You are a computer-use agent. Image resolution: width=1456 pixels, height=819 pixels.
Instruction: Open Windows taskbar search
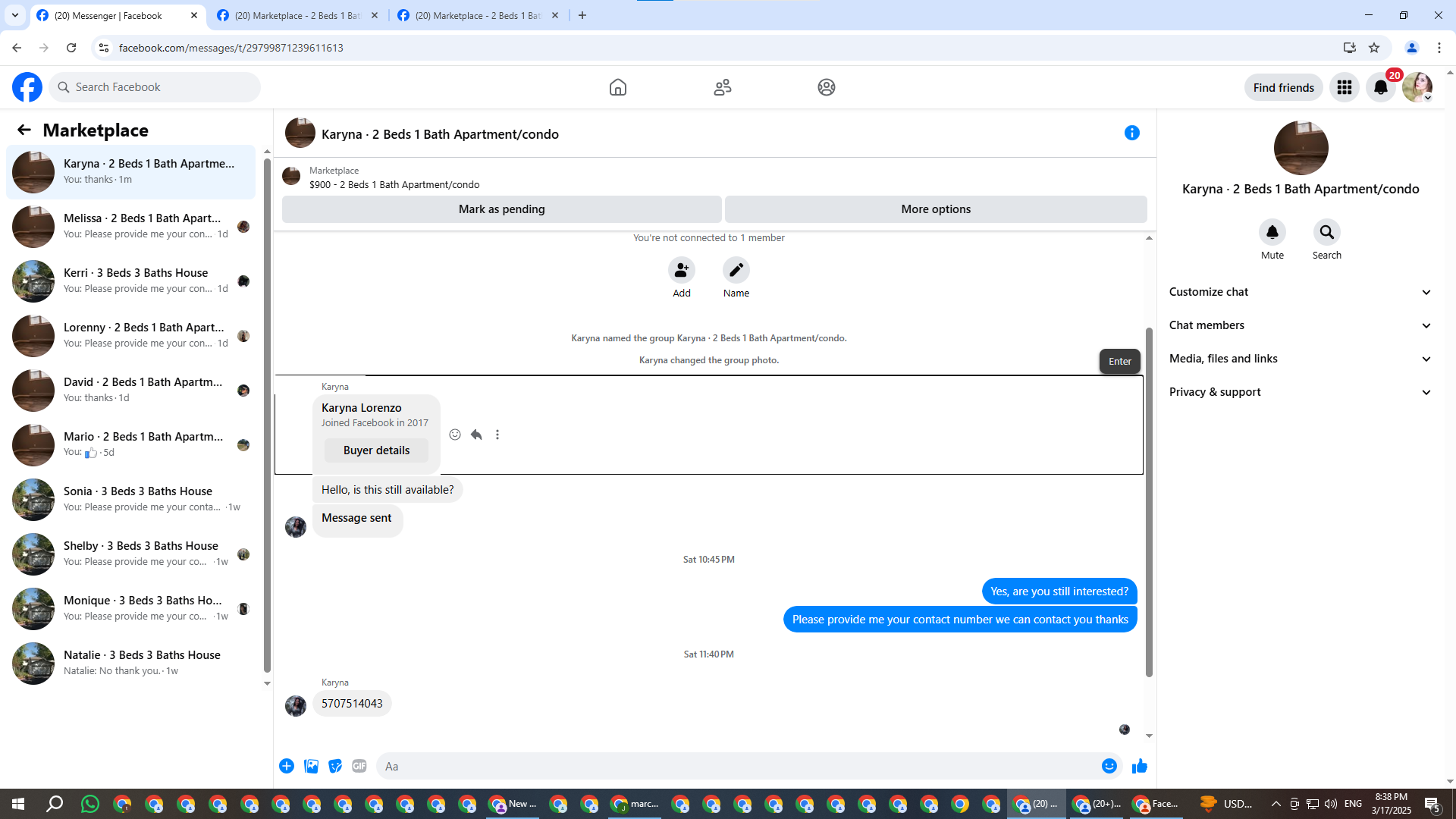(x=55, y=804)
